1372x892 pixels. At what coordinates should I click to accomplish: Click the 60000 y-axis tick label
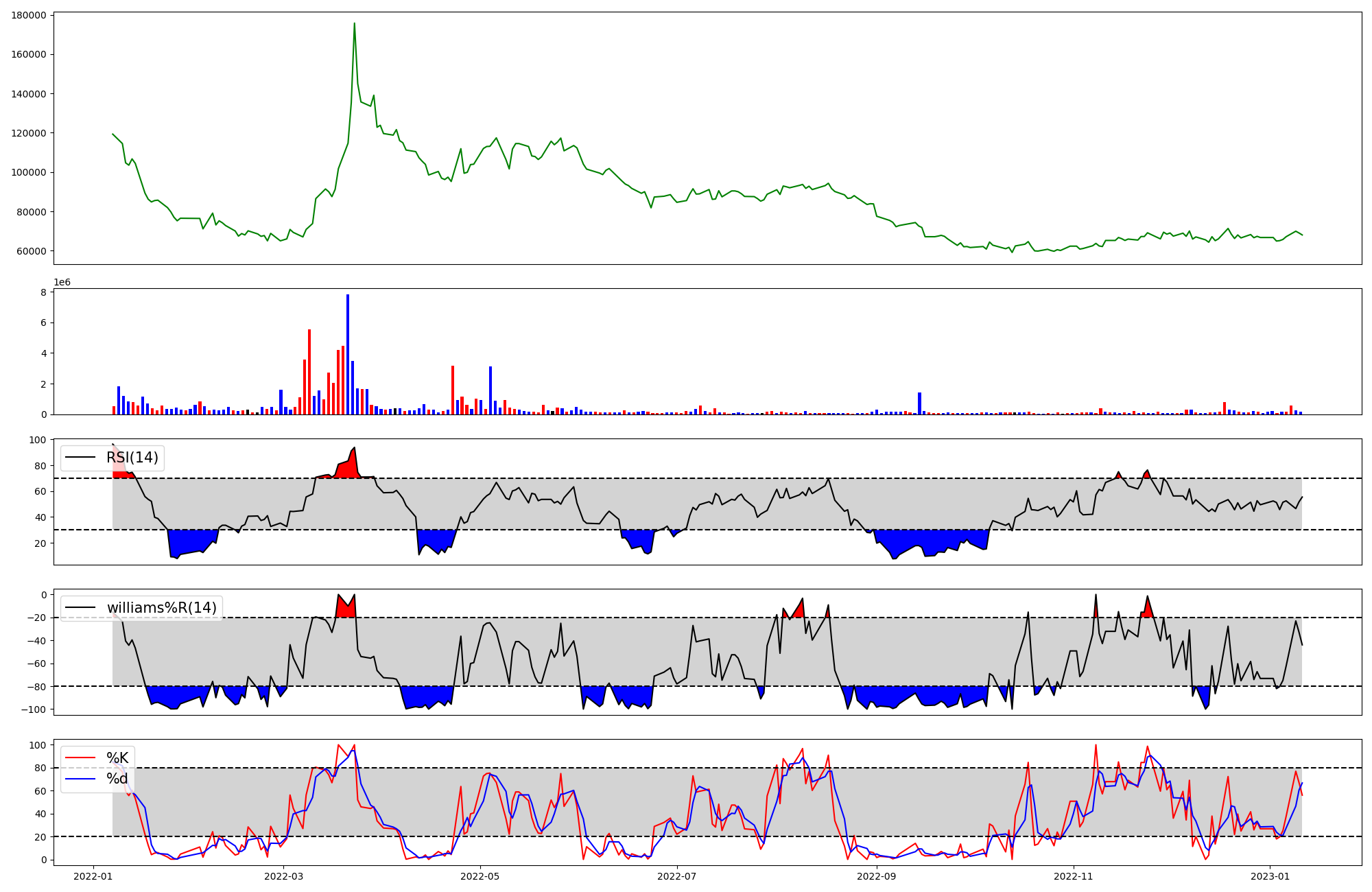(32, 251)
